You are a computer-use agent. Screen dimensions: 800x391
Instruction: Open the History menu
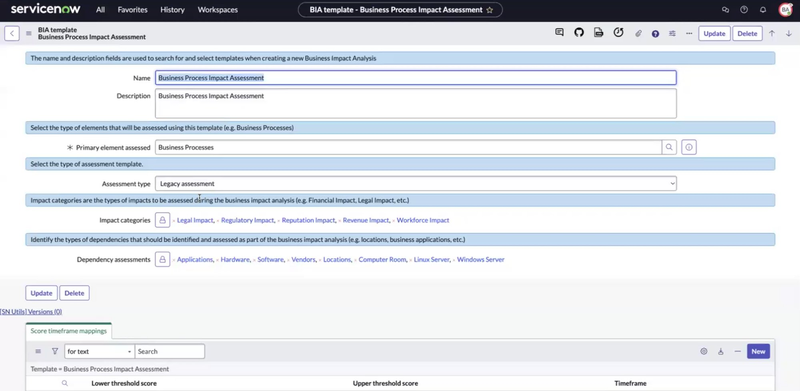(x=172, y=10)
